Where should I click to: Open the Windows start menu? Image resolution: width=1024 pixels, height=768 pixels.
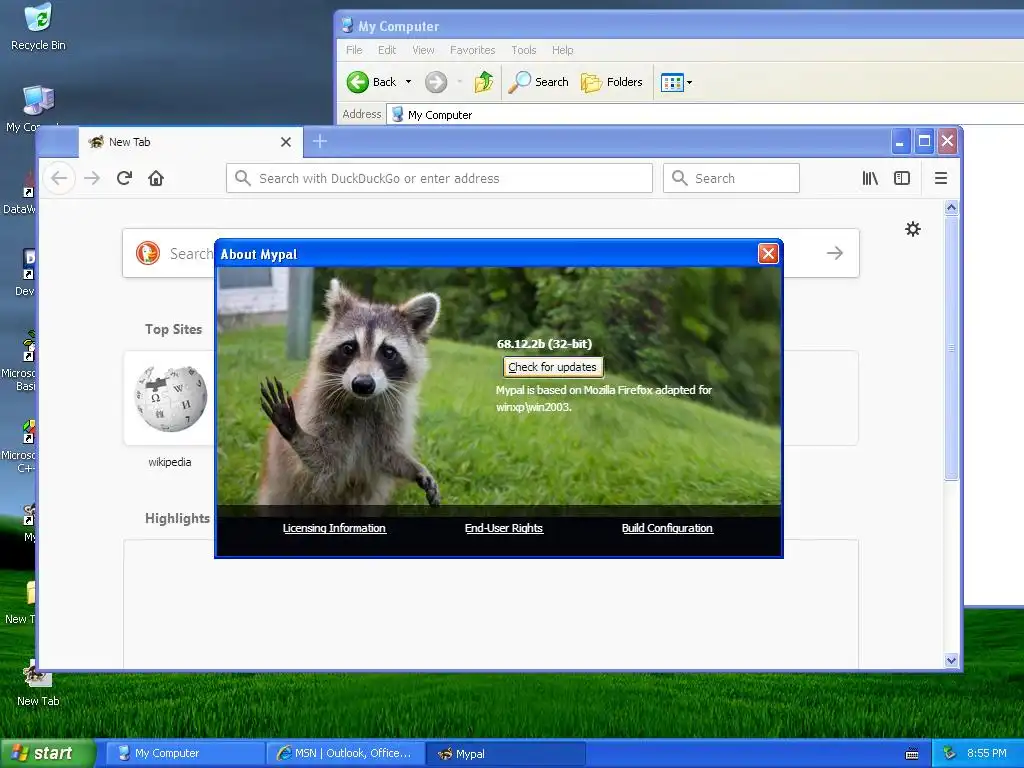[47, 754]
